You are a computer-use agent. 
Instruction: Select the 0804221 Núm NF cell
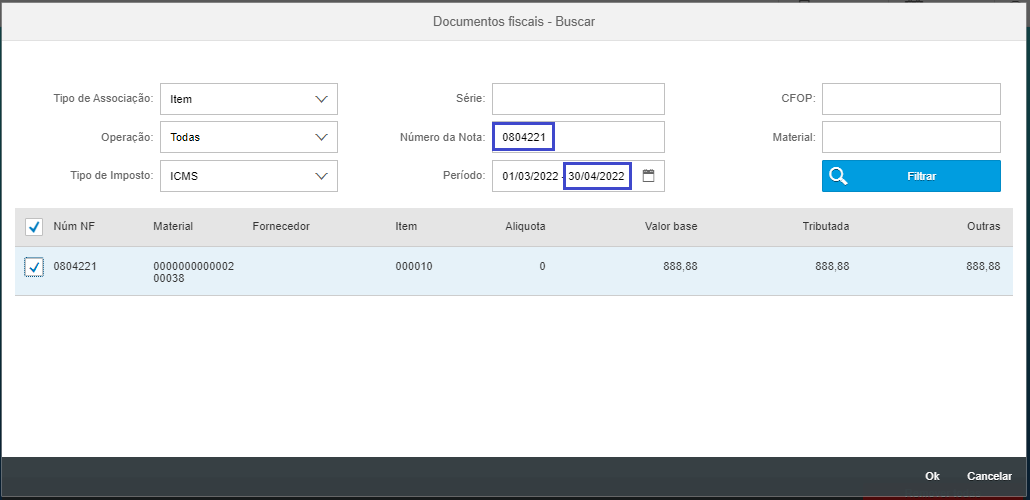coord(75,266)
